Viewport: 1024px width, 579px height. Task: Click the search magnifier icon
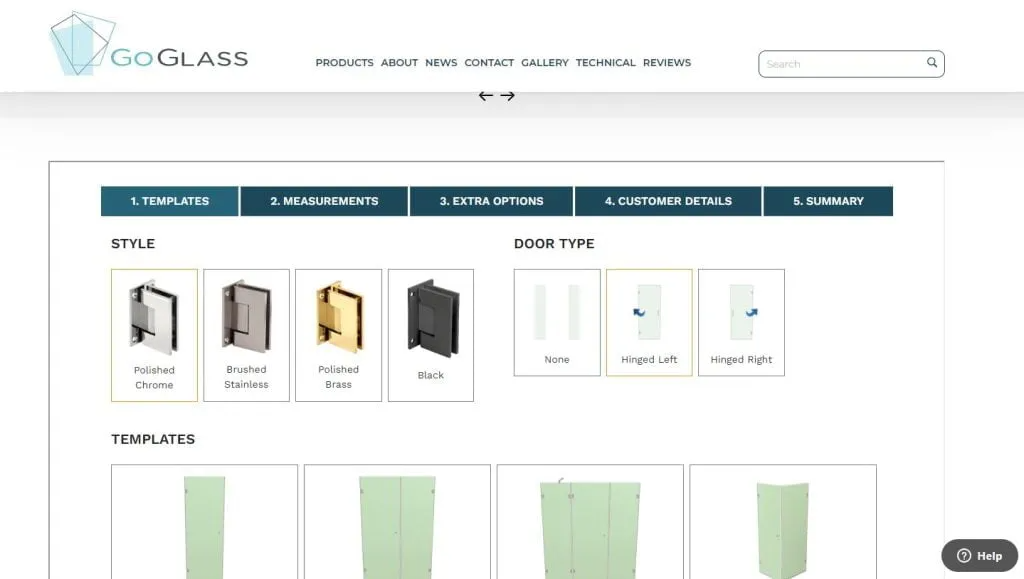coord(932,63)
